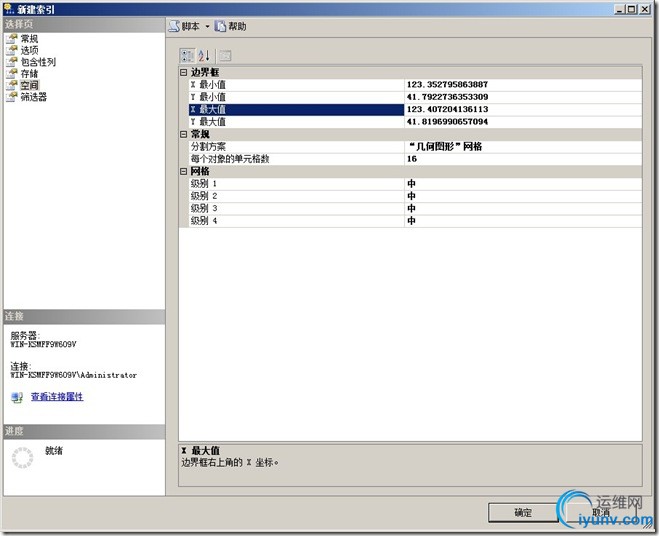The width and height of the screenshot is (659, 536).
Task: Open the 查看连接属性 link
Action: coord(57,396)
